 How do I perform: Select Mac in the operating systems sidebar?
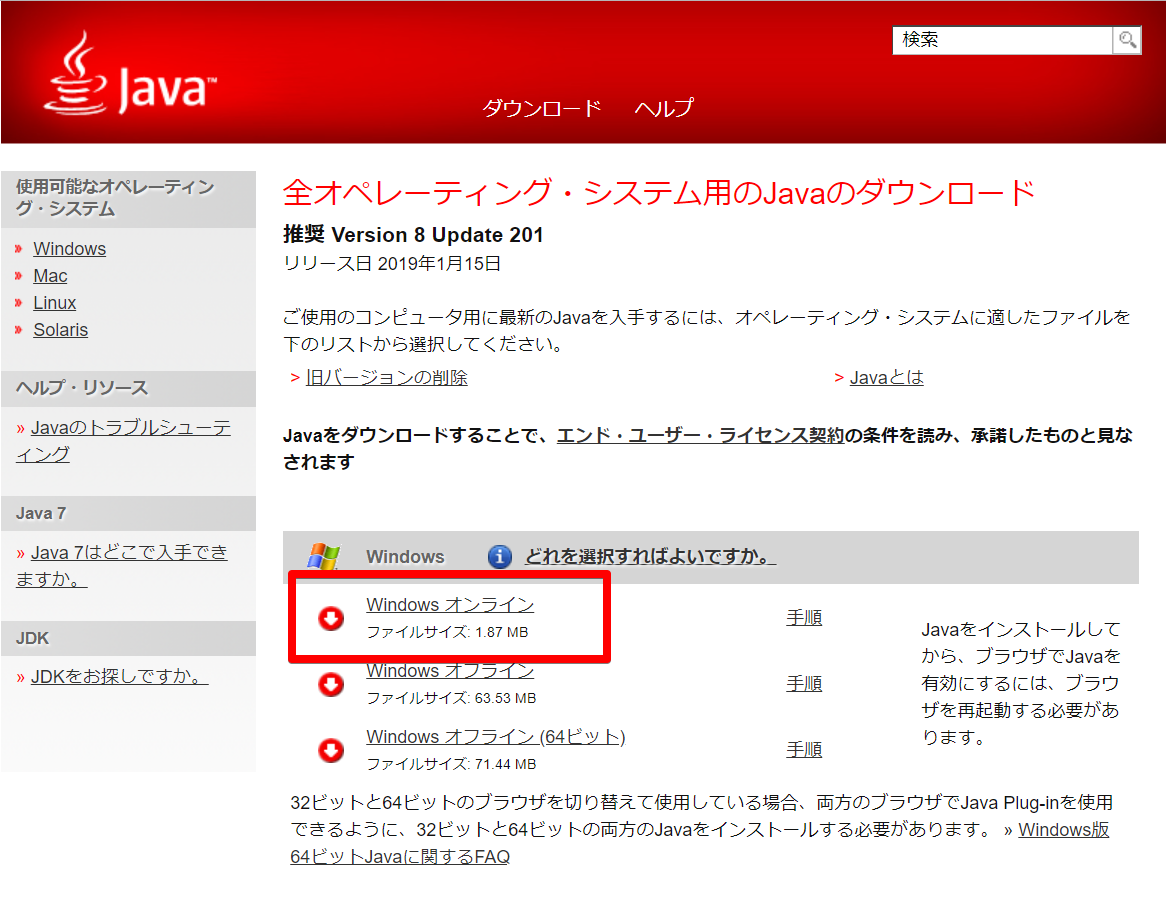(x=50, y=275)
